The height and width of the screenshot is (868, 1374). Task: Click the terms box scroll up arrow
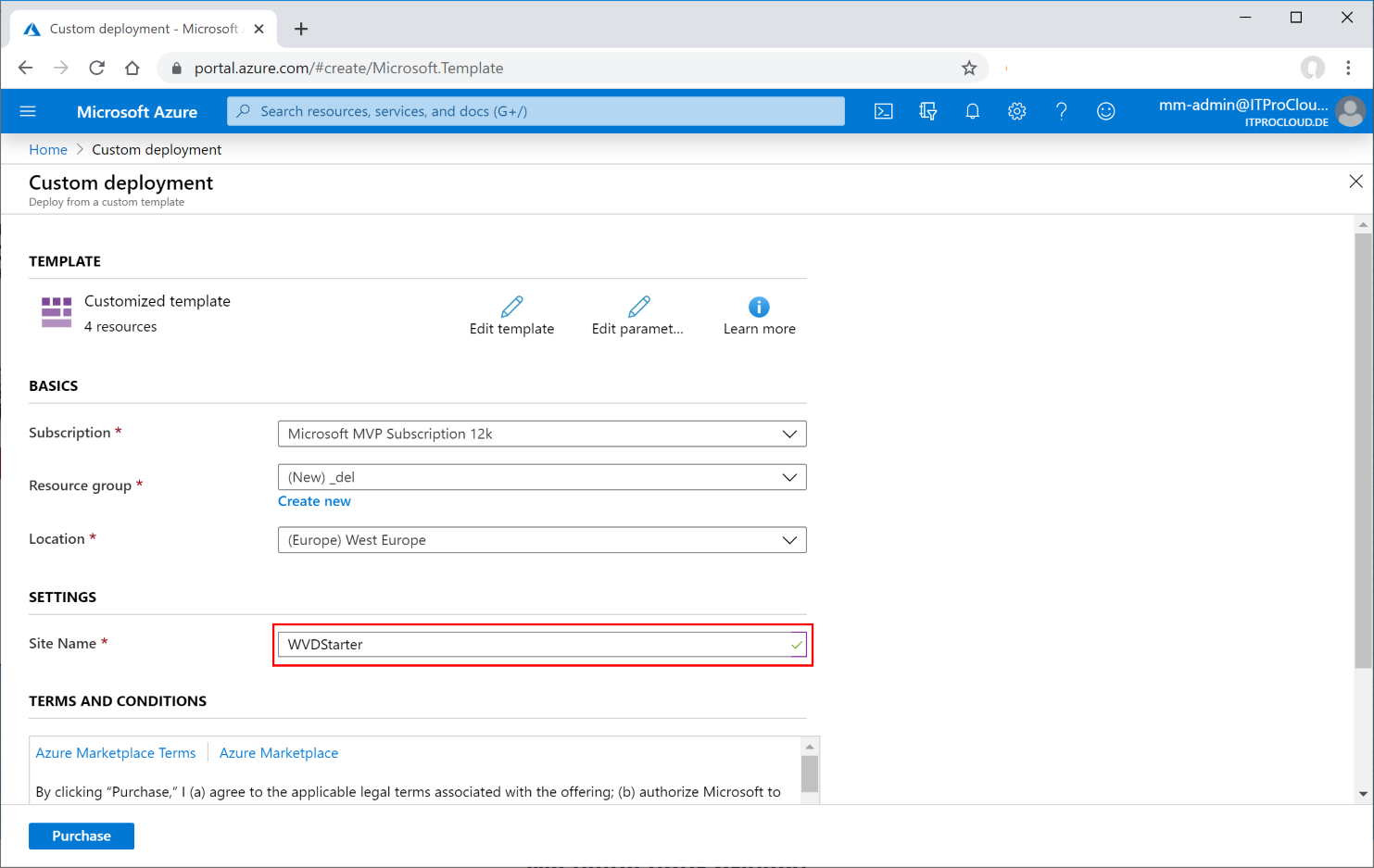pos(810,746)
